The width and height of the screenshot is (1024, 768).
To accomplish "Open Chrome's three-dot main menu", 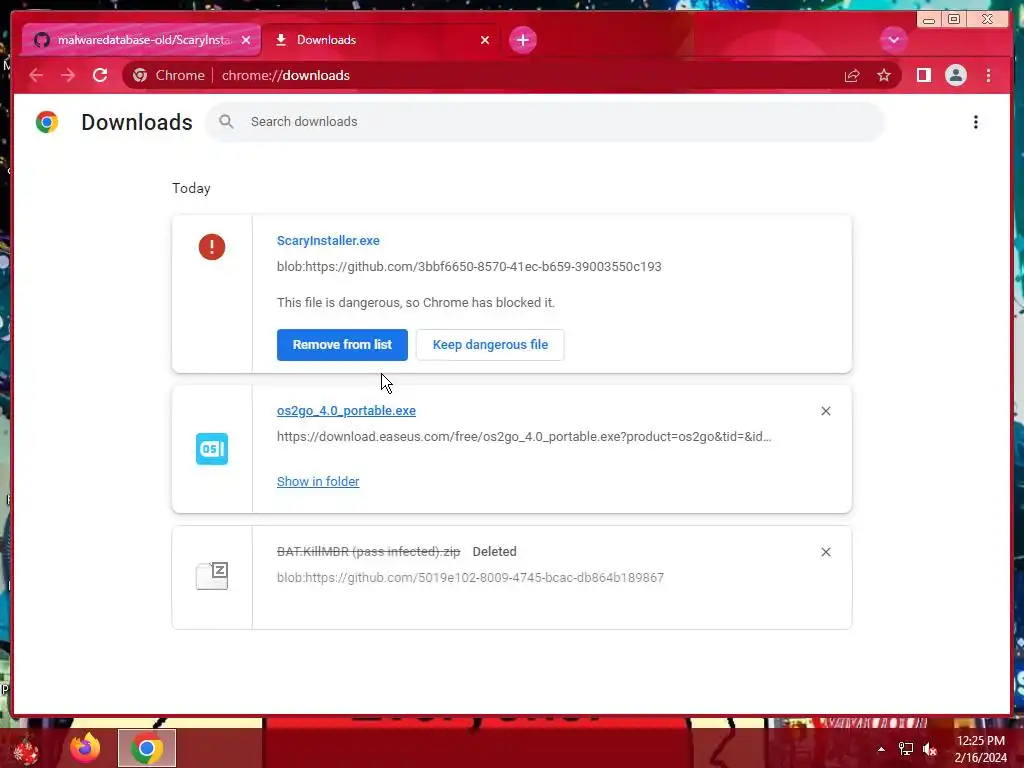I will tap(988, 76).
